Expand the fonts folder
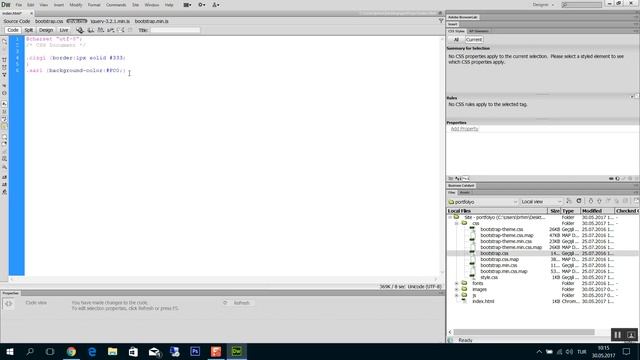 (x=456, y=283)
